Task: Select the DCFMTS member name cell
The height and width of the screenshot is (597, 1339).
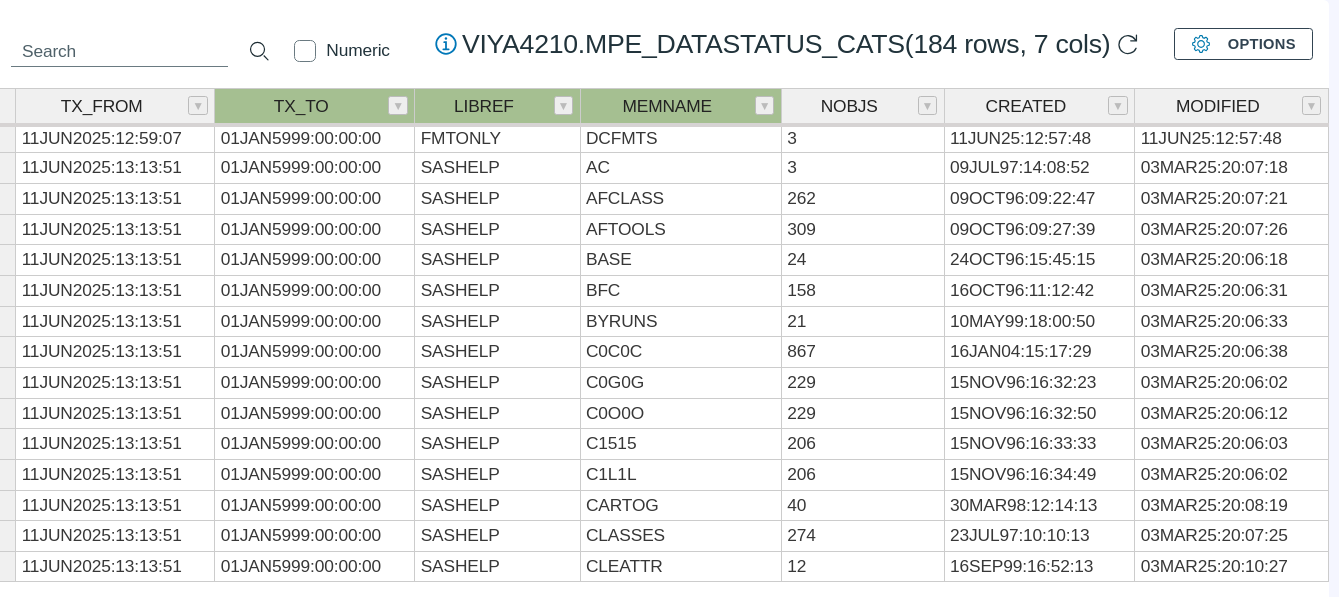Action: point(622,139)
